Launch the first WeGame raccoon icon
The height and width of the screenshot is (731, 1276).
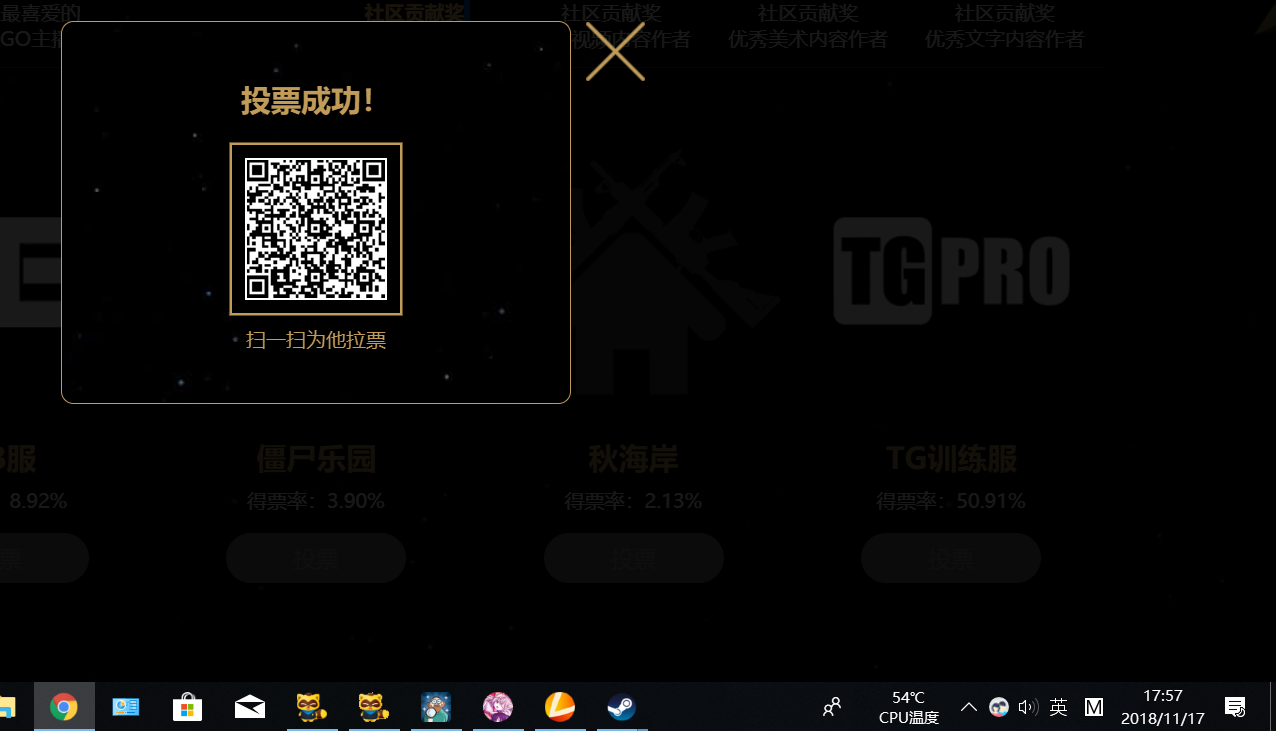(312, 707)
